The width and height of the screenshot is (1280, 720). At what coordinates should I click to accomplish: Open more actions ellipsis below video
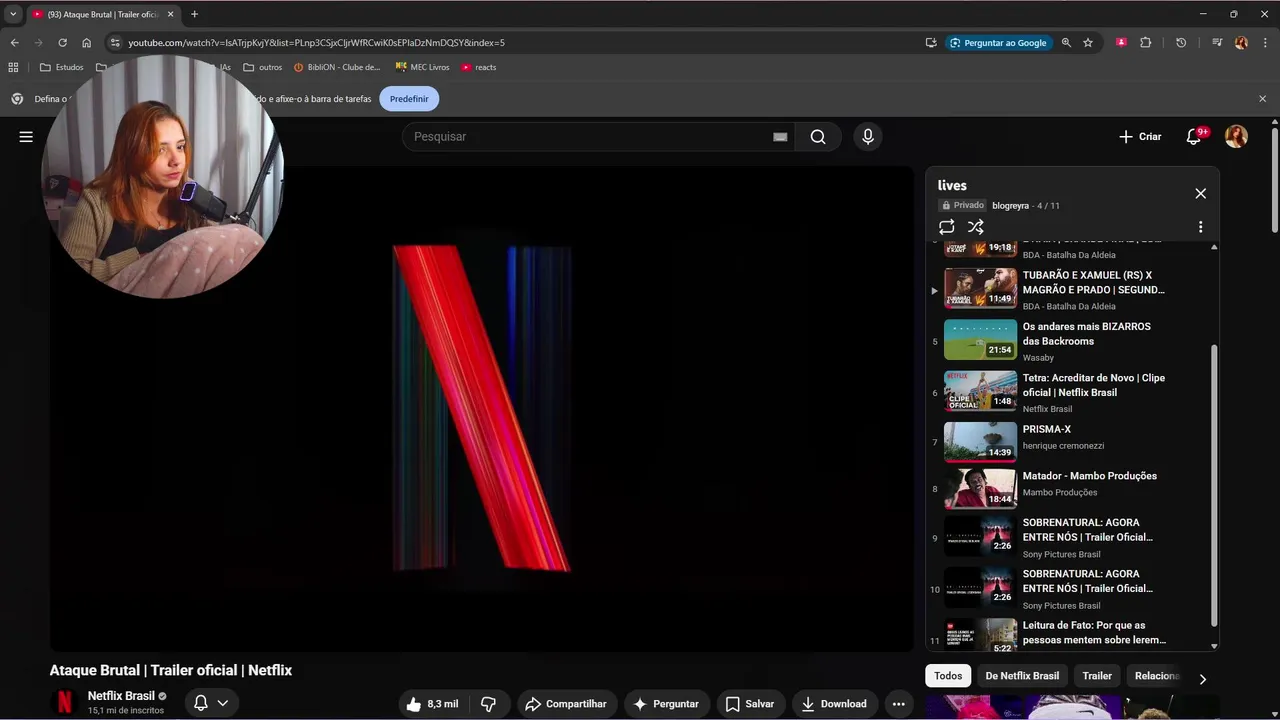tap(898, 704)
